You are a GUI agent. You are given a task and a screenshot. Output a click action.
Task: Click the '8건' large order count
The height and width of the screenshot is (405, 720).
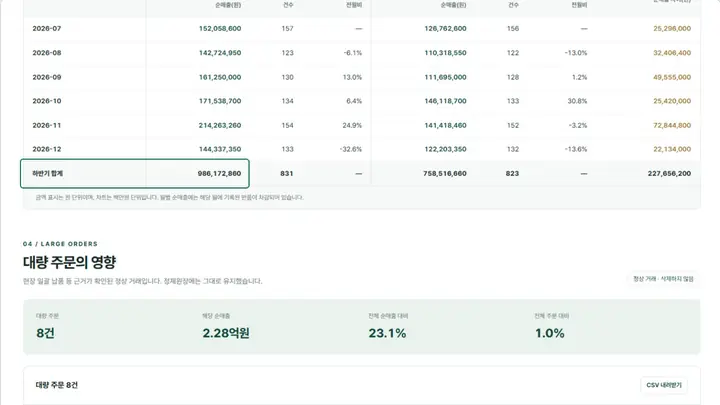click(45, 333)
